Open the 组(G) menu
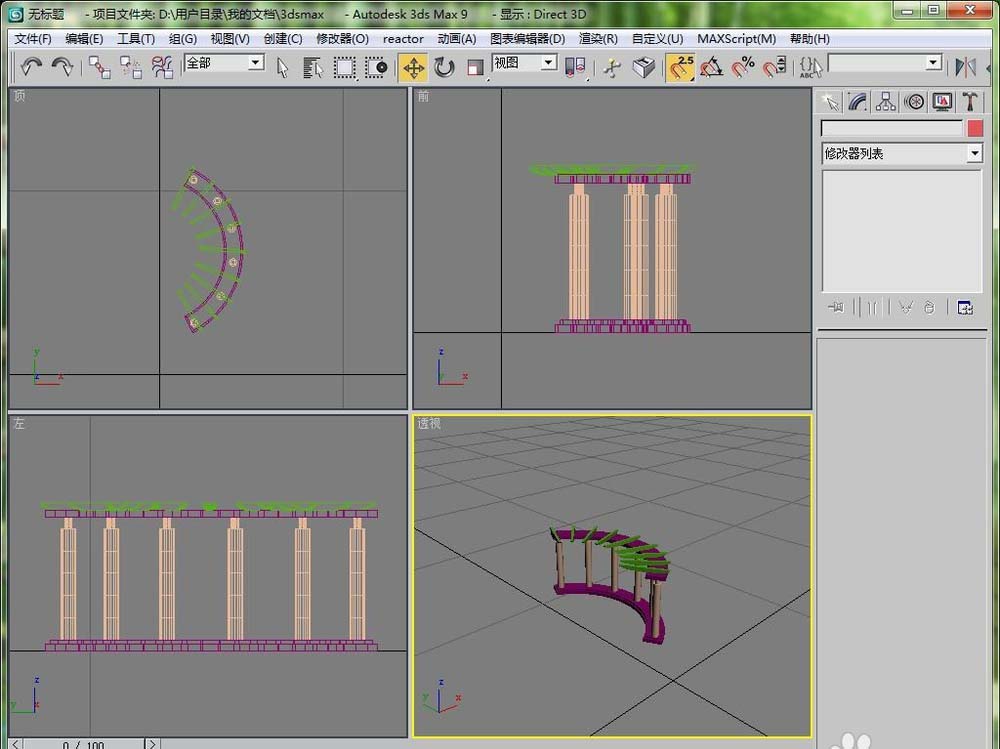 [x=183, y=39]
